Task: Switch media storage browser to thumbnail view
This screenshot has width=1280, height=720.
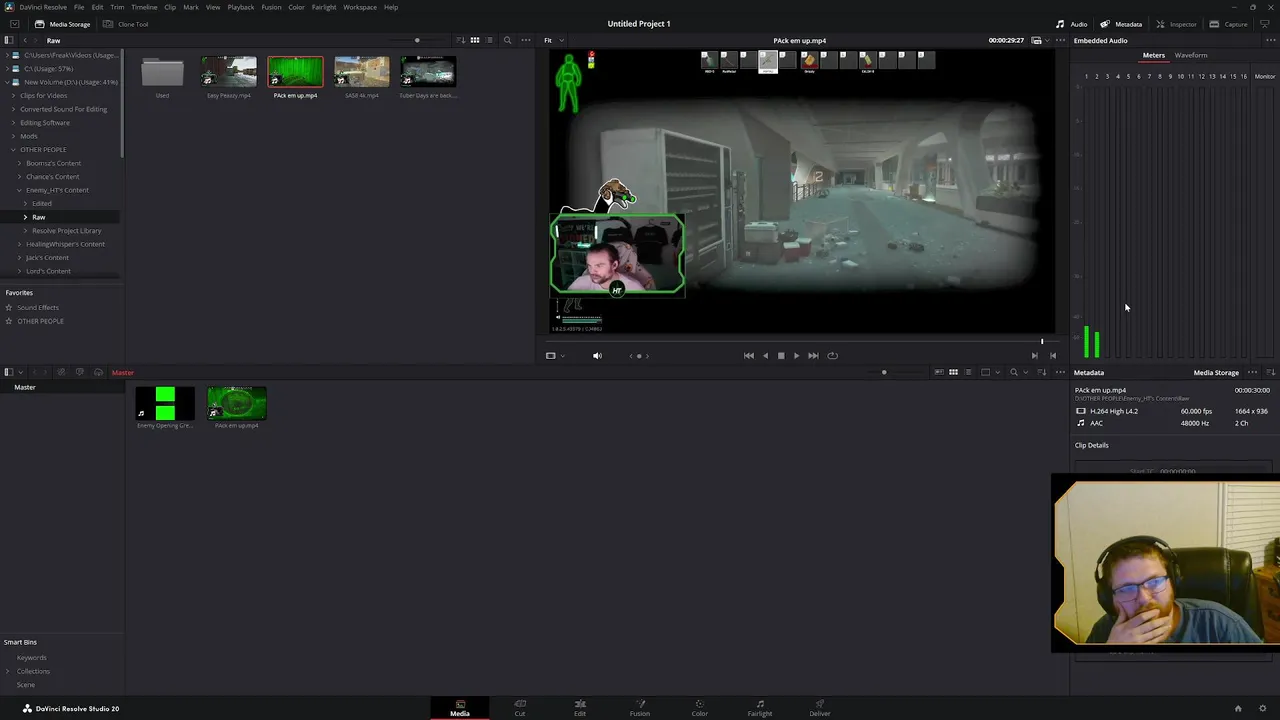Action: [475, 40]
